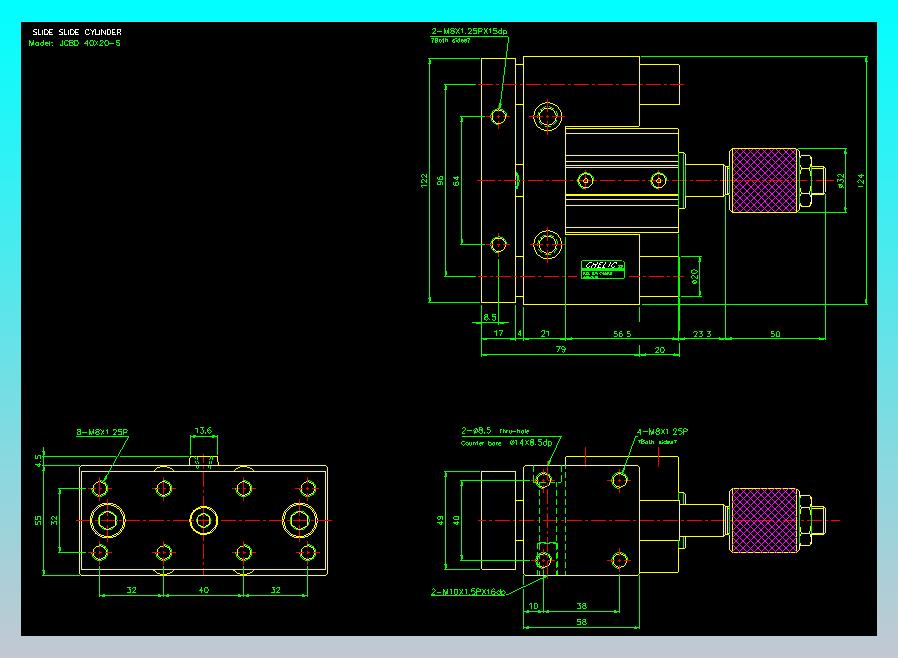Click the "79" overall length dimension
The width and height of the screenshot is (898, 658).
pyautogui.click(x=561, y=349)
